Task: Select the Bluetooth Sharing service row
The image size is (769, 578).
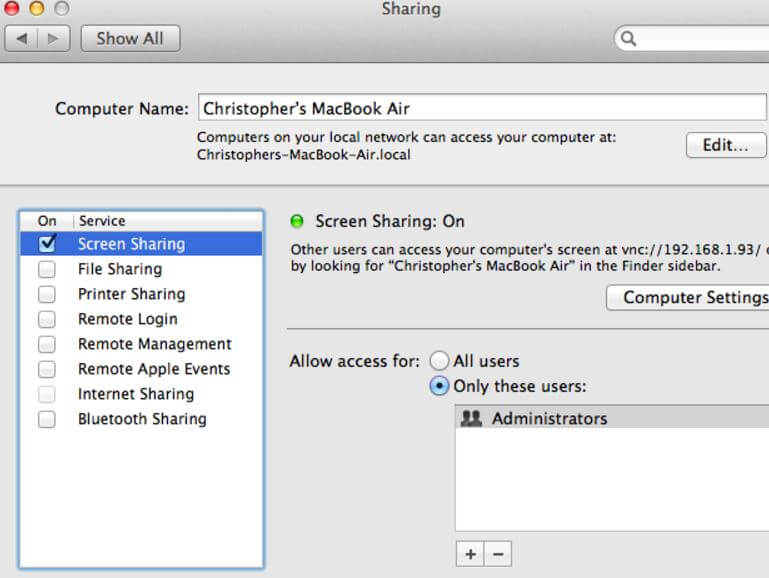Action: pyautogui.click(x=141, y=419)
